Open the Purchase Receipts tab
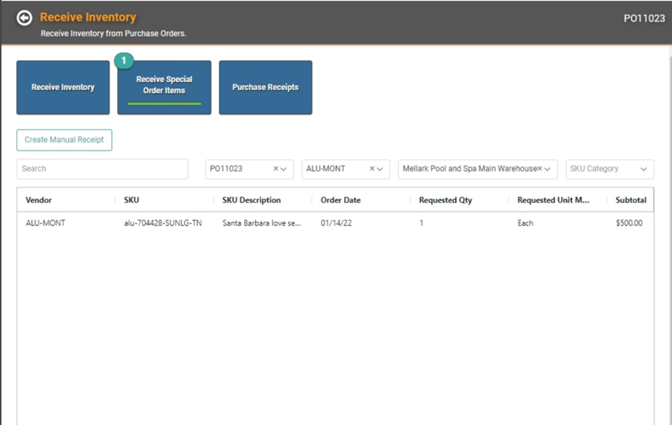This screenshot has height=425, width=672. coord(265,88)
